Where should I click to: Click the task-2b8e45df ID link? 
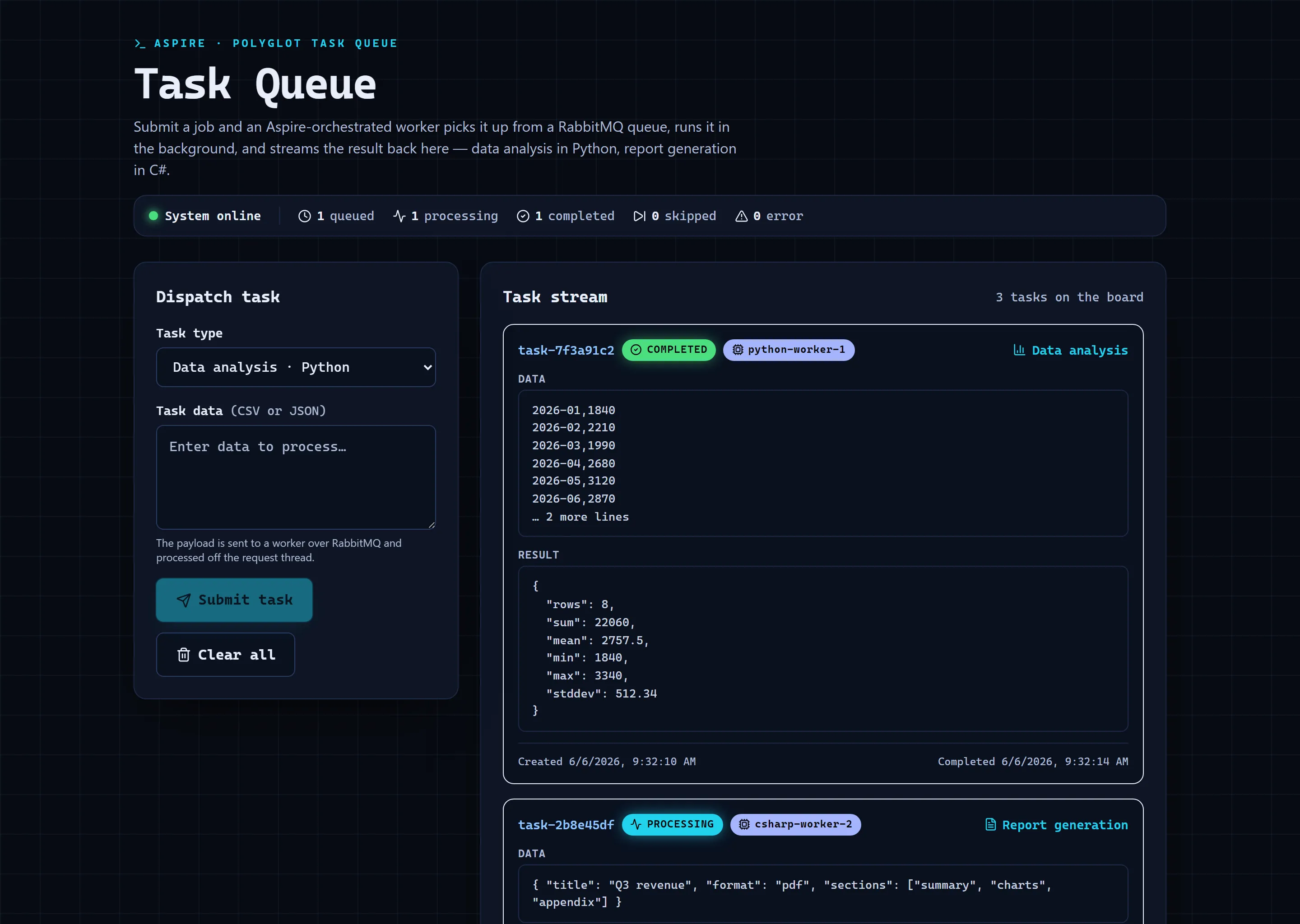click(566, 825)
